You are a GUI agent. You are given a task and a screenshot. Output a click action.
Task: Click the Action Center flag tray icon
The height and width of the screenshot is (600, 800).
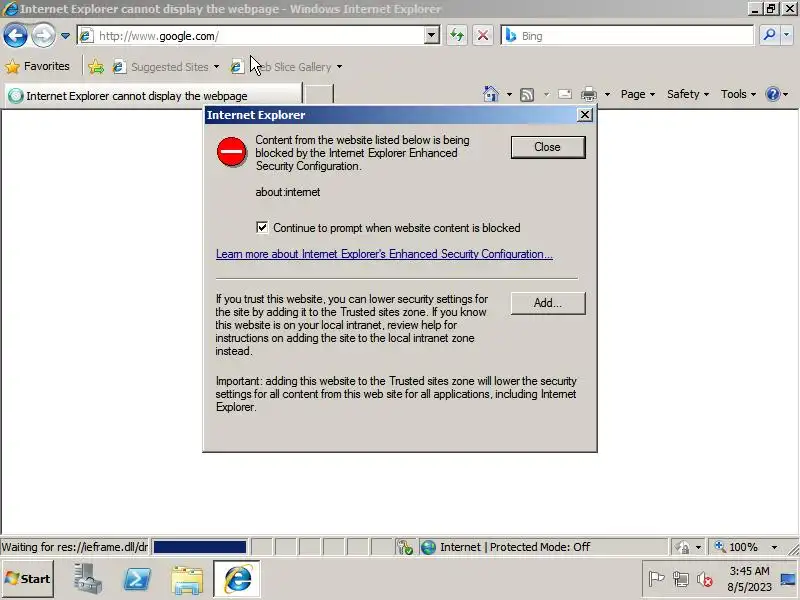(656, 579)
